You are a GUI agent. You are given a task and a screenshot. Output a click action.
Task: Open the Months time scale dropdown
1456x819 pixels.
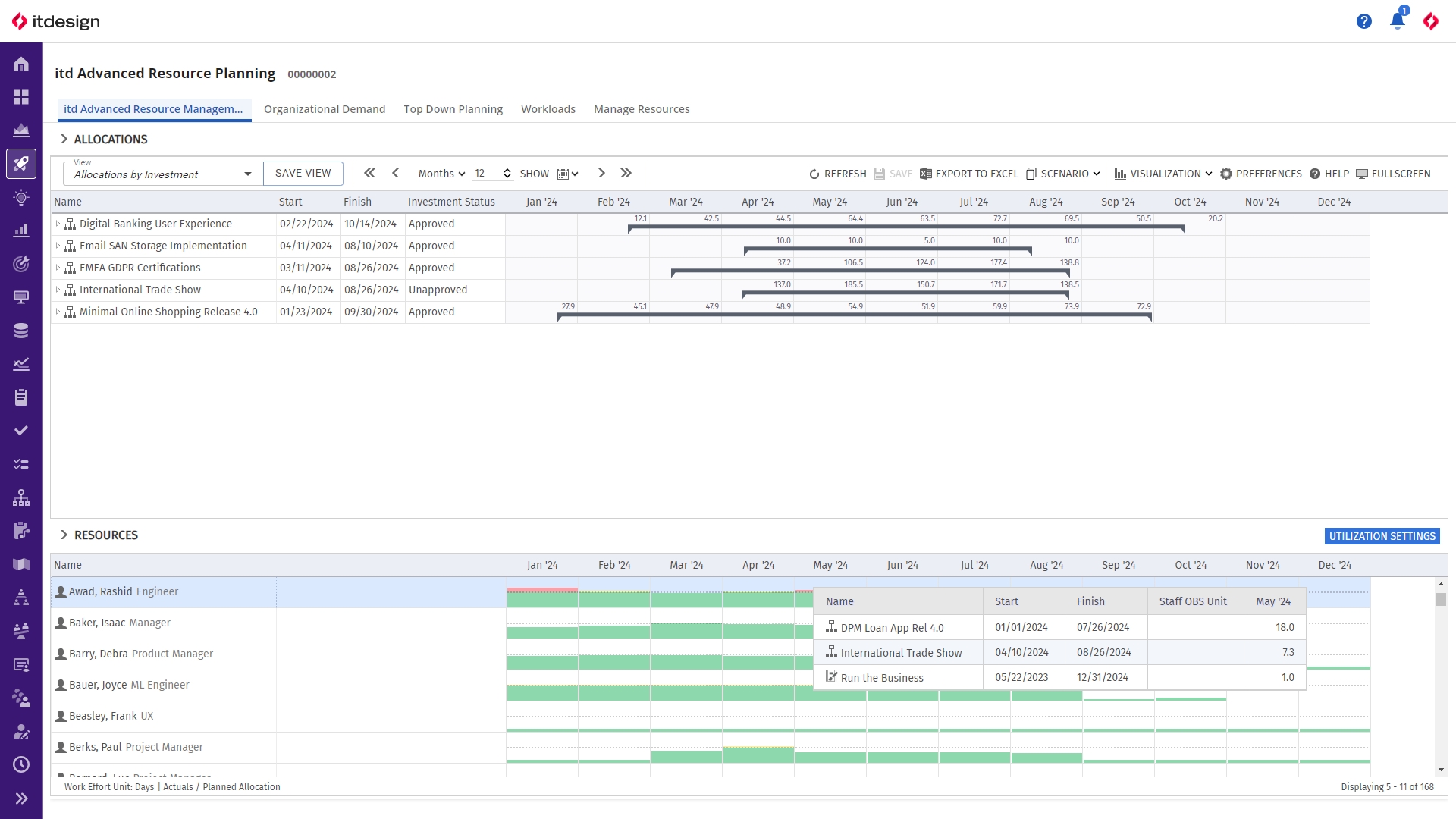(x=441, y=174)
